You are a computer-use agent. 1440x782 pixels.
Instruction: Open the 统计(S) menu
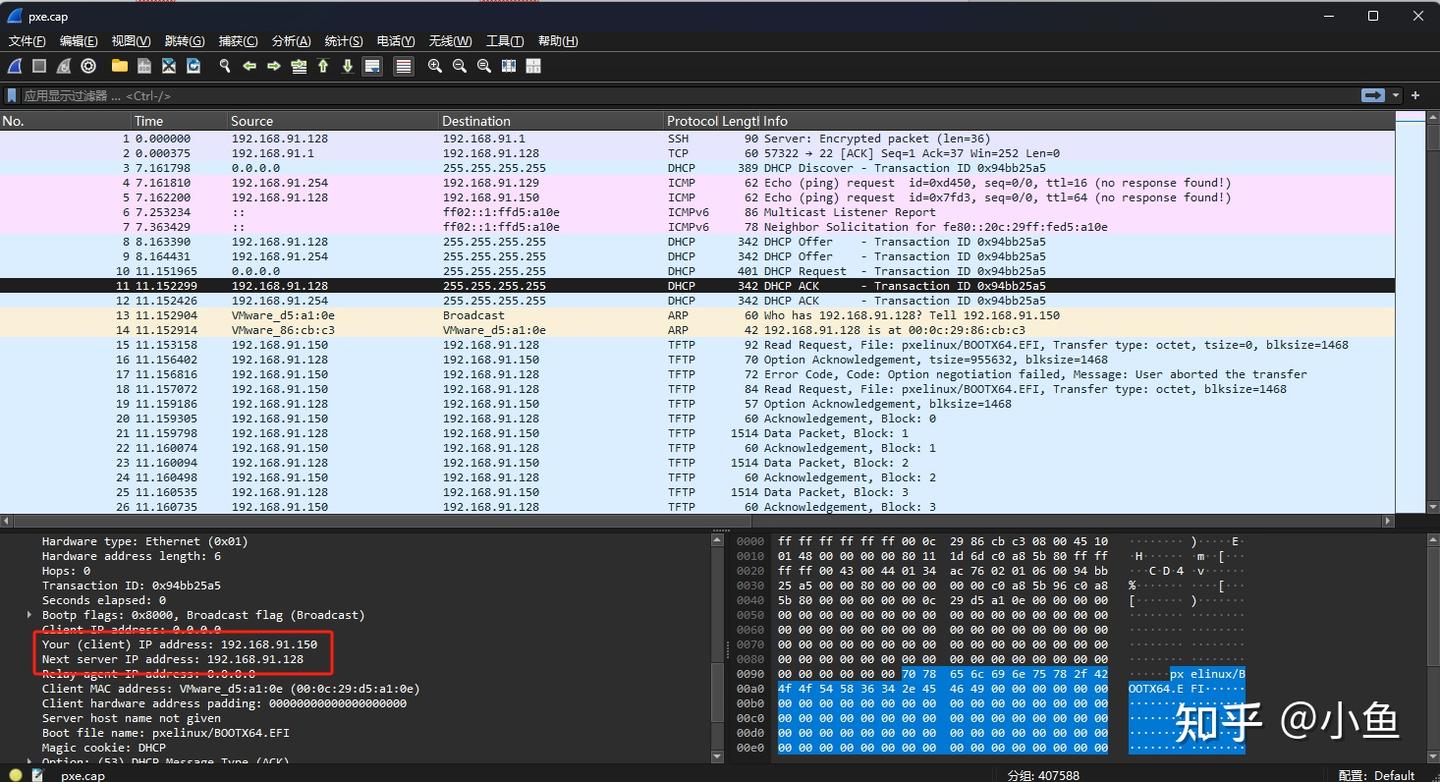tap(344, 41)
